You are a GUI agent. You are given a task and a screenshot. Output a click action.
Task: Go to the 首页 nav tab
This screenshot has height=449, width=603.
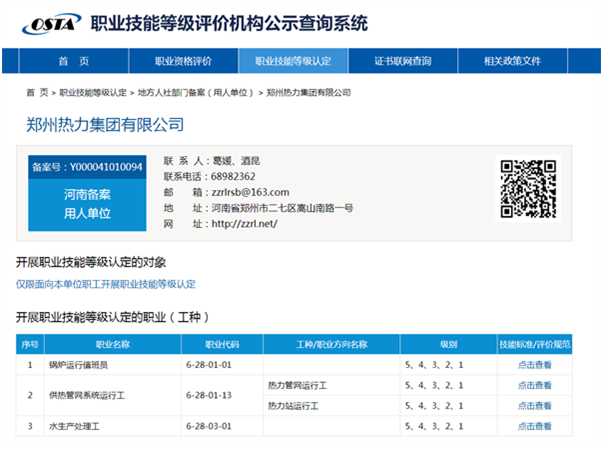coord(73,61)
